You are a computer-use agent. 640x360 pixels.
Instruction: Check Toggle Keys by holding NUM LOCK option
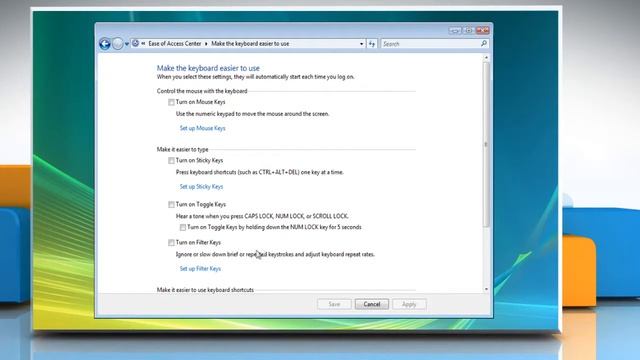pyautogui.click(x=183, y=227)
